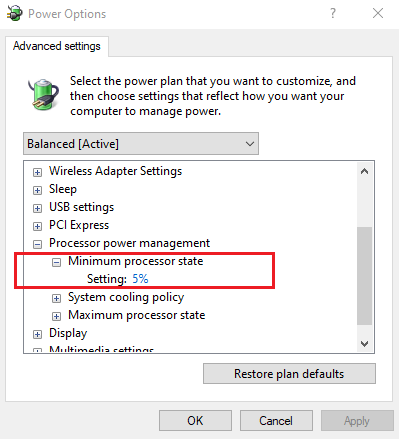Expand the Display tree node

coord(37,334)
